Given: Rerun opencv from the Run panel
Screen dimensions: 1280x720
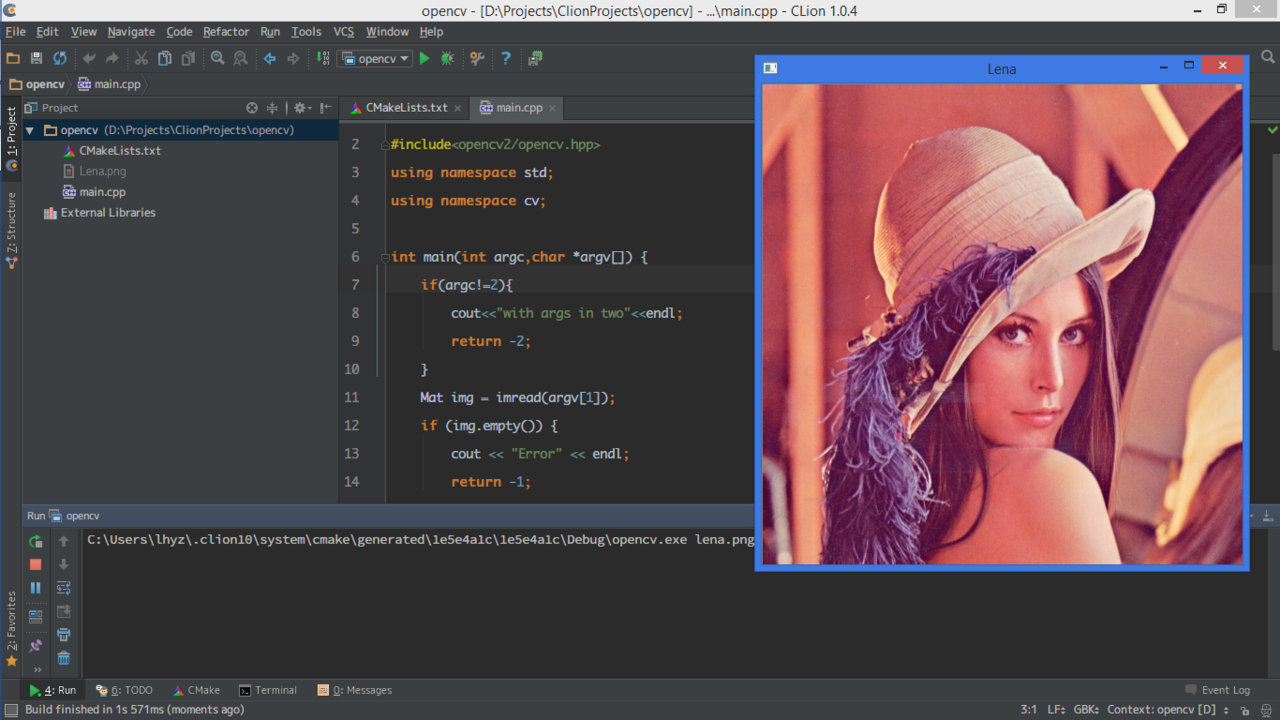Looking at the screenshot, I should pos(36,541).
